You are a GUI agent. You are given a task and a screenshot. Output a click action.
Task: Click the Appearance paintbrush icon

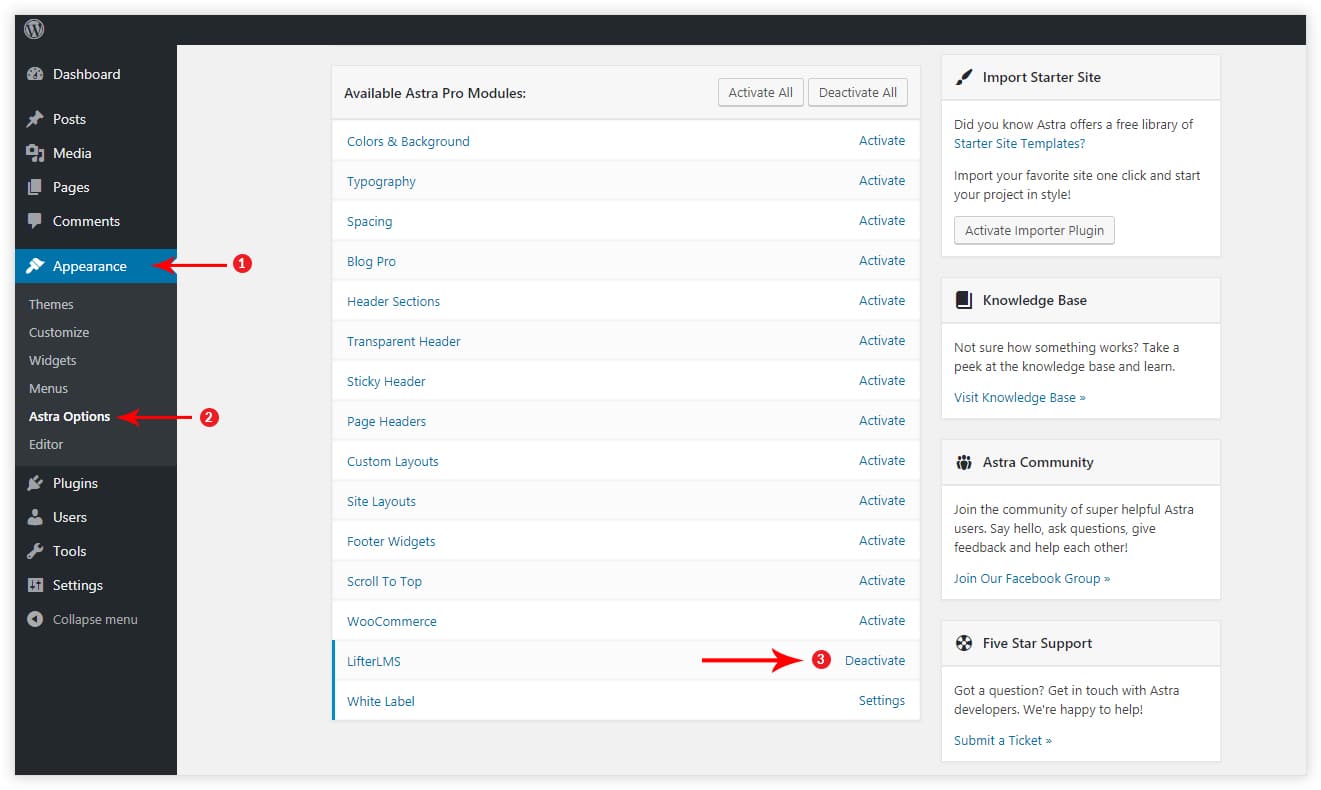pos(35,266)
